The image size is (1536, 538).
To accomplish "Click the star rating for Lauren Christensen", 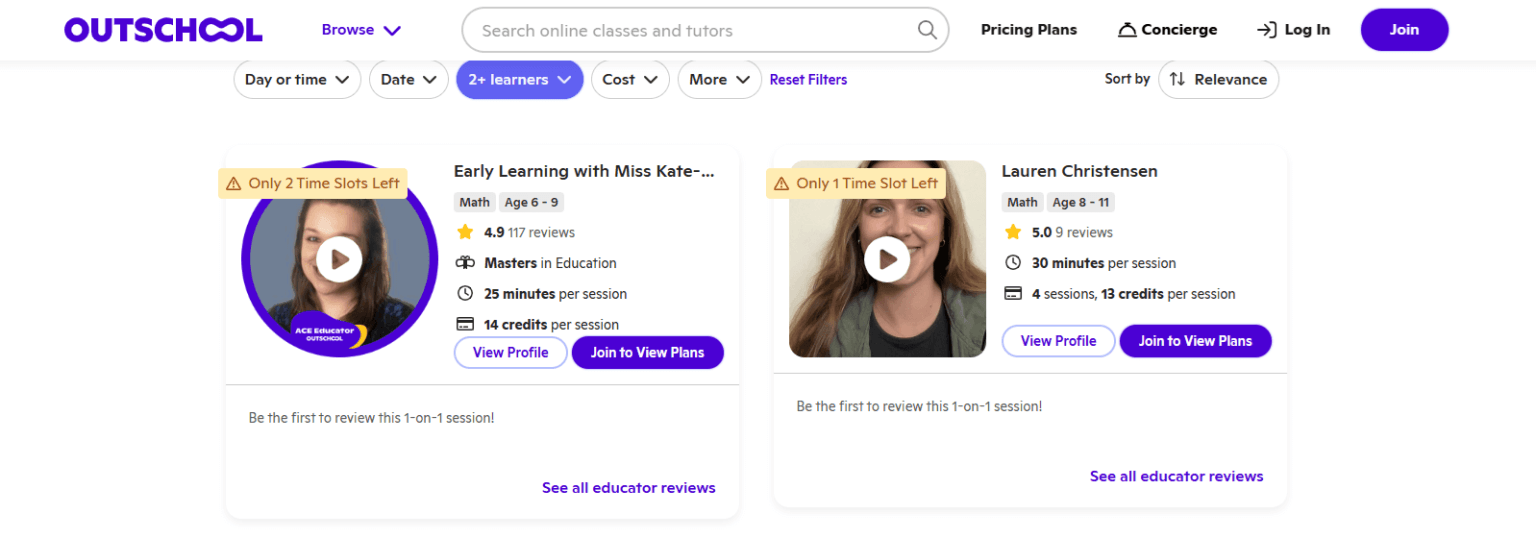I will coord(1012,232).
